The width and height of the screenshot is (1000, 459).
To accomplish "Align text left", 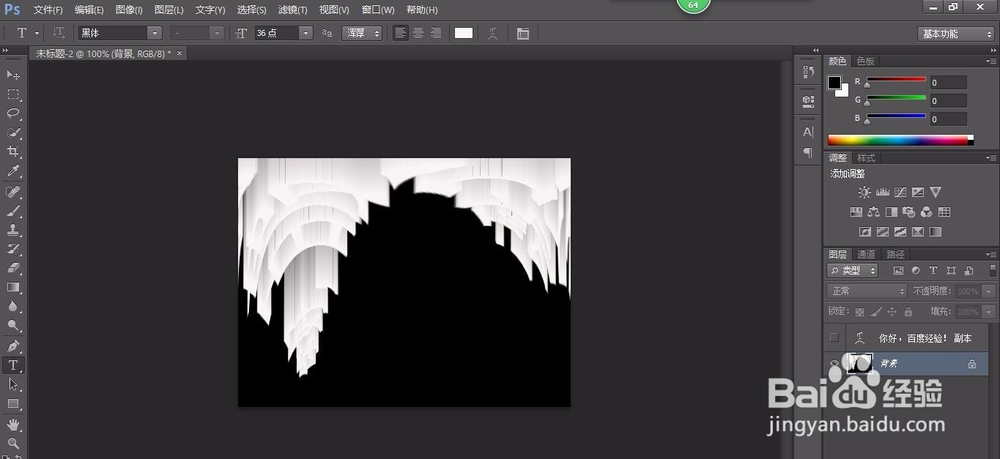I will [401, 33].
